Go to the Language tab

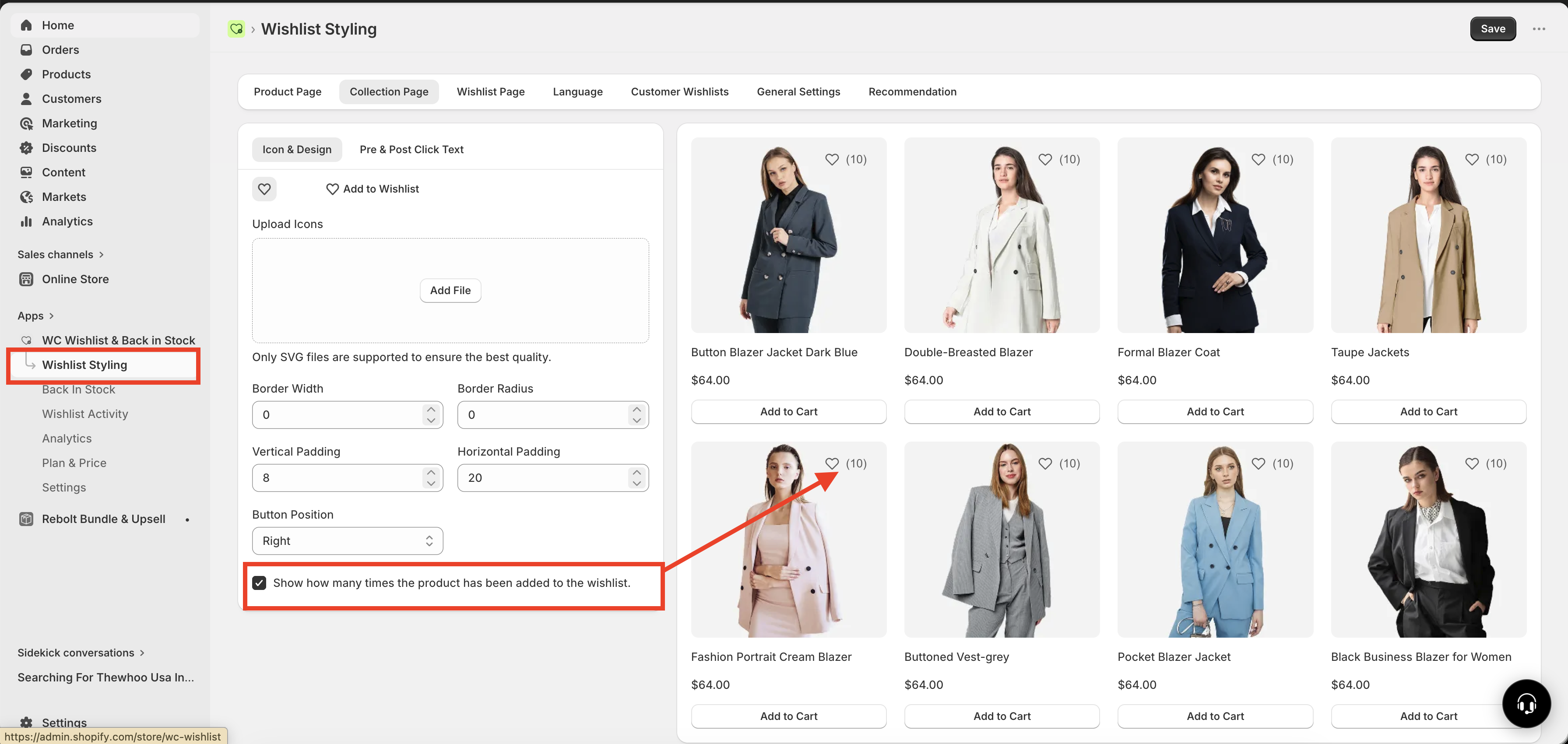coord(578,92)
